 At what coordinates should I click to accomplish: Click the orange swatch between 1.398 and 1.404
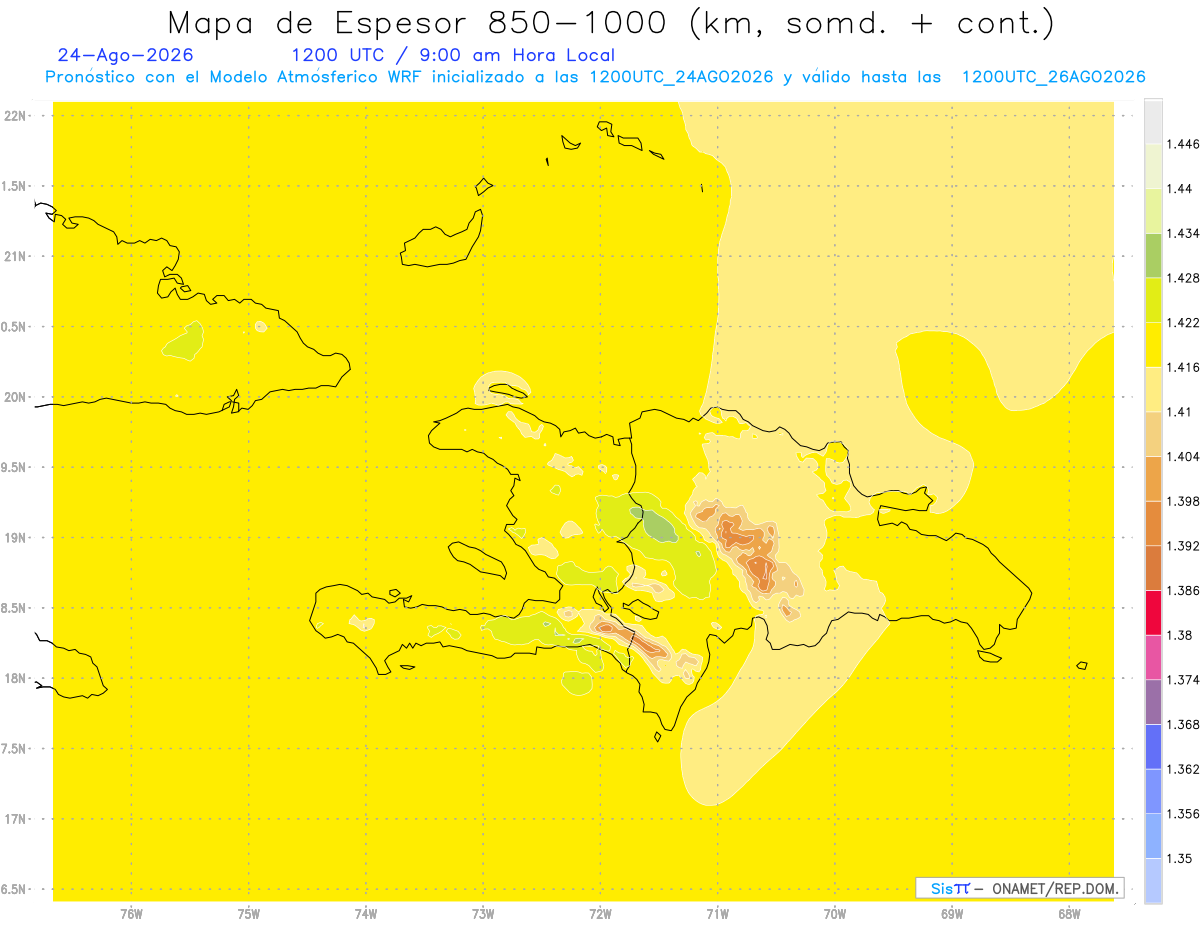click(1153, 478)
